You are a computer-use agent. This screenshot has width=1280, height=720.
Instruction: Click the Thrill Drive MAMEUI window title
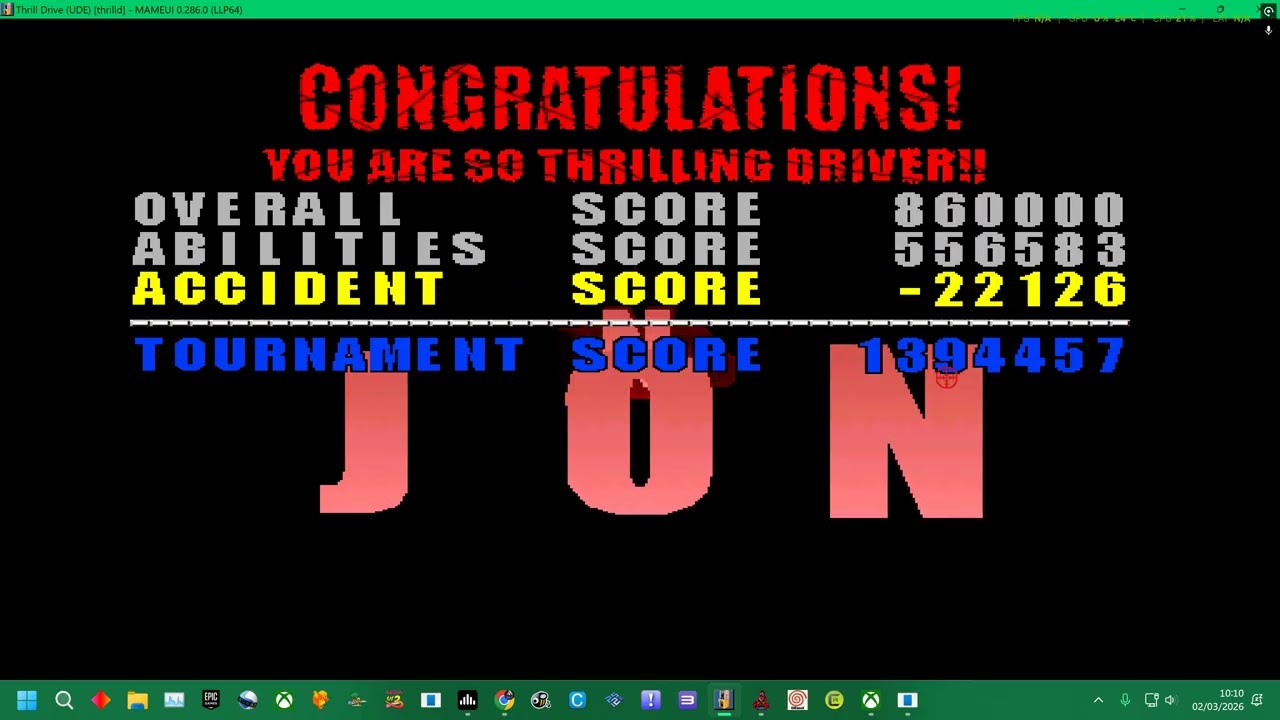(129, 9)
